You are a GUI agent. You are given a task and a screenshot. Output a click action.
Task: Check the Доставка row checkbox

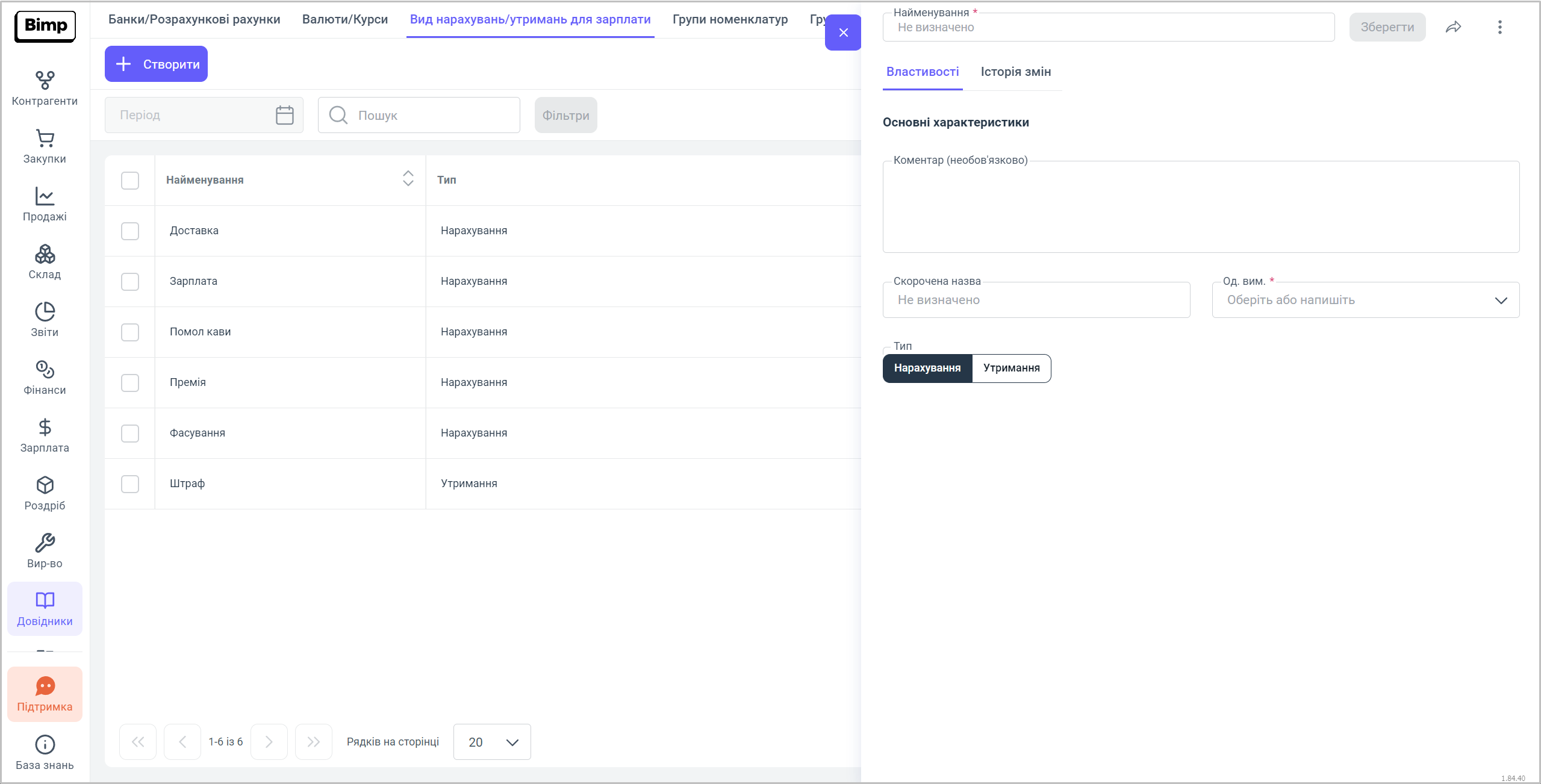click(x=130, y=231)
